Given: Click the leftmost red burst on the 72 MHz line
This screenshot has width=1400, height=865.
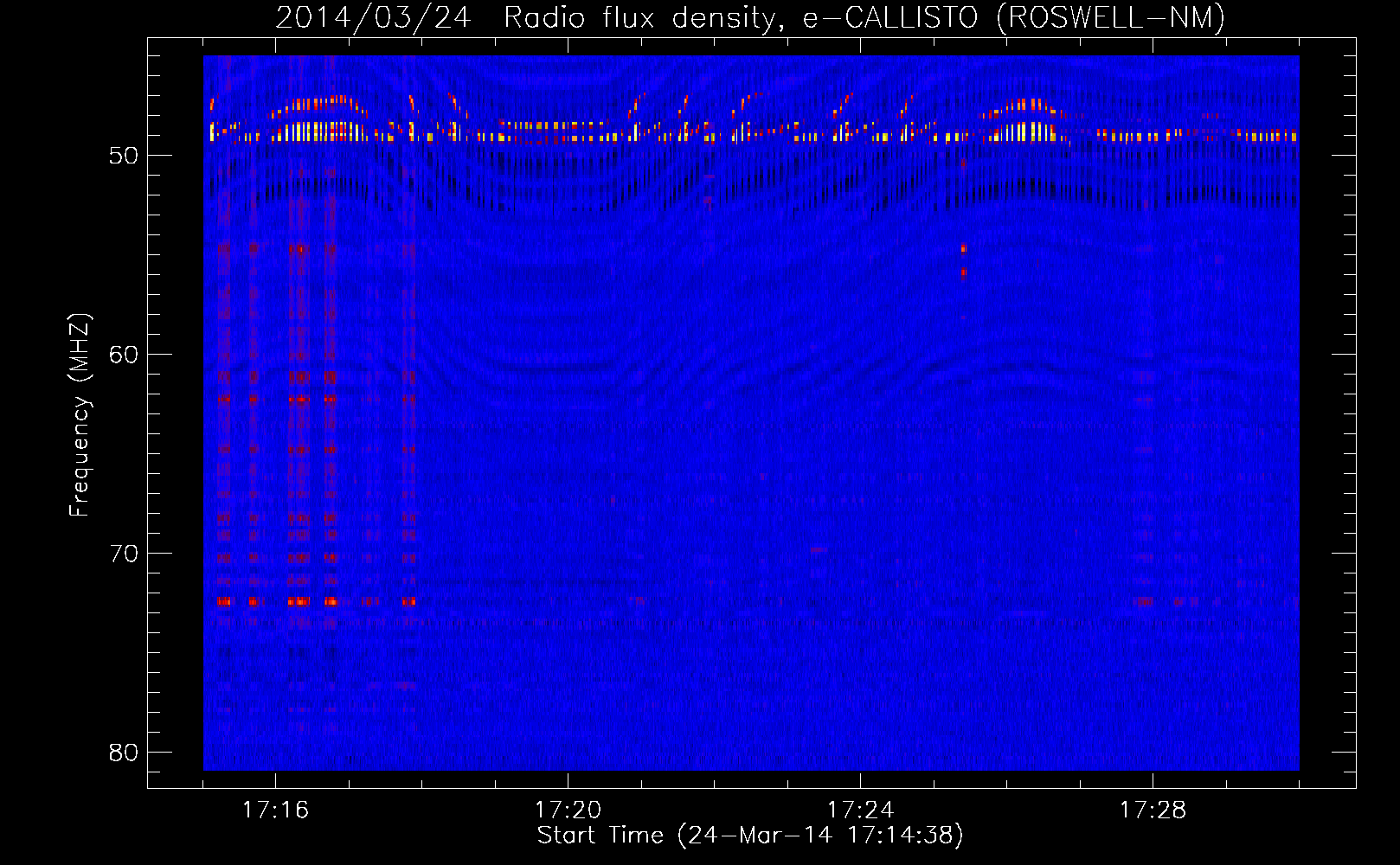Looking at the screenshot, I should [x=224, y=600].
